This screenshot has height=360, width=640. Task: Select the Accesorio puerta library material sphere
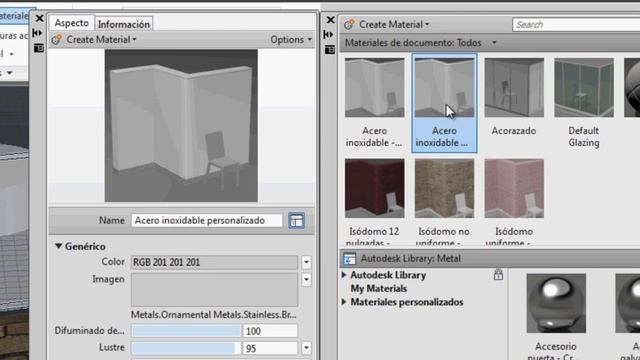(x=556, y=303)
